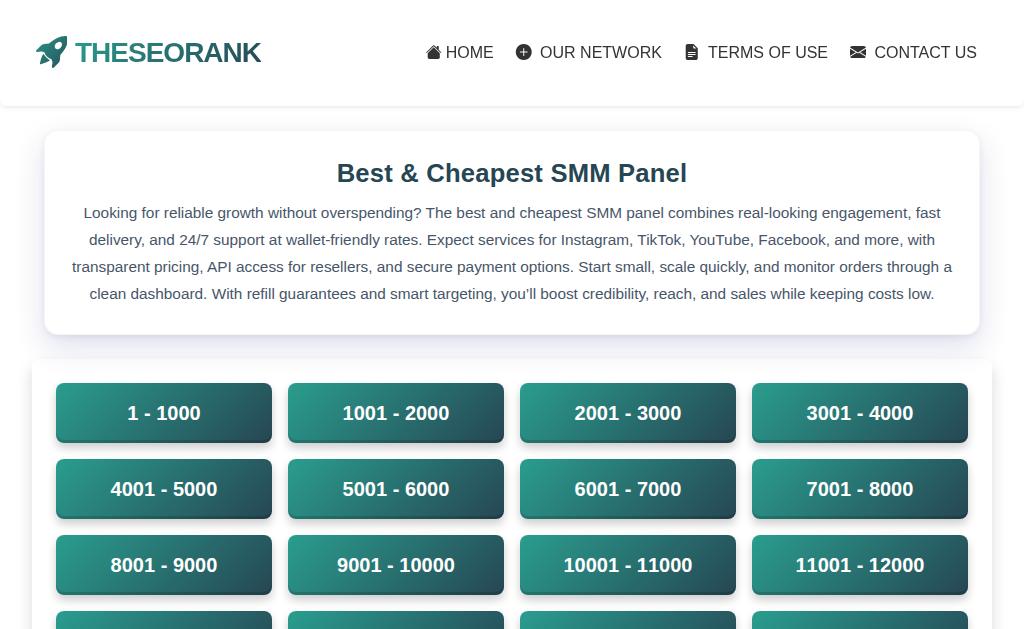
Task: Click the Best & Cheapest SMM Panel heading
Action: [x=512, y=173]
